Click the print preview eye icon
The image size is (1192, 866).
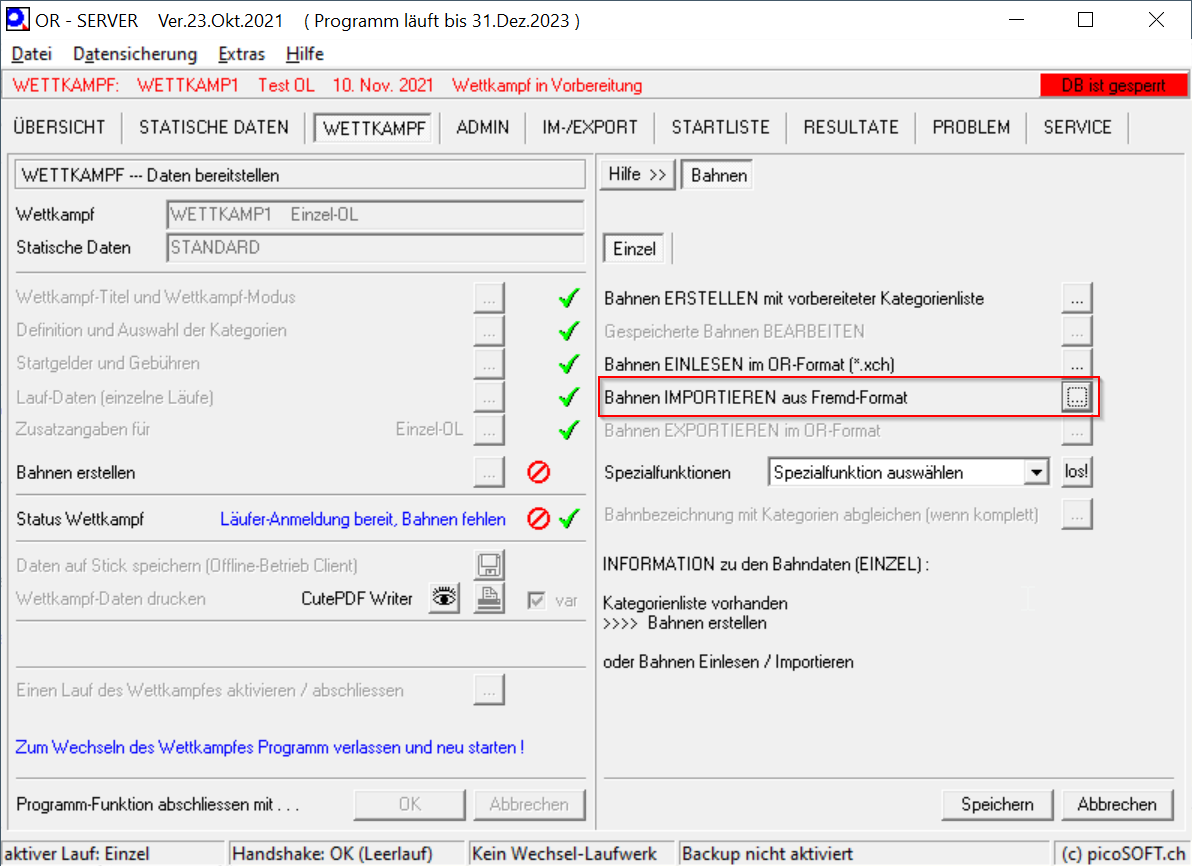pos(445,598)
